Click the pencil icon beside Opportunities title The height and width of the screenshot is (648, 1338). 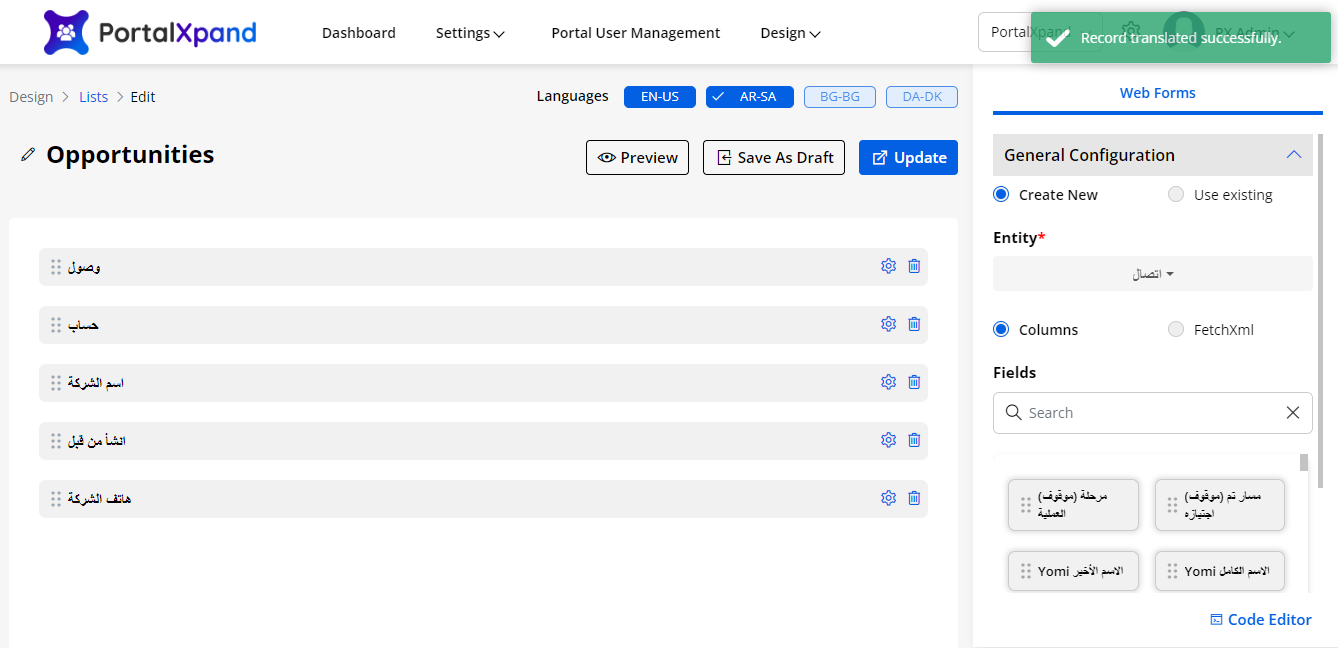click(28, 154)
